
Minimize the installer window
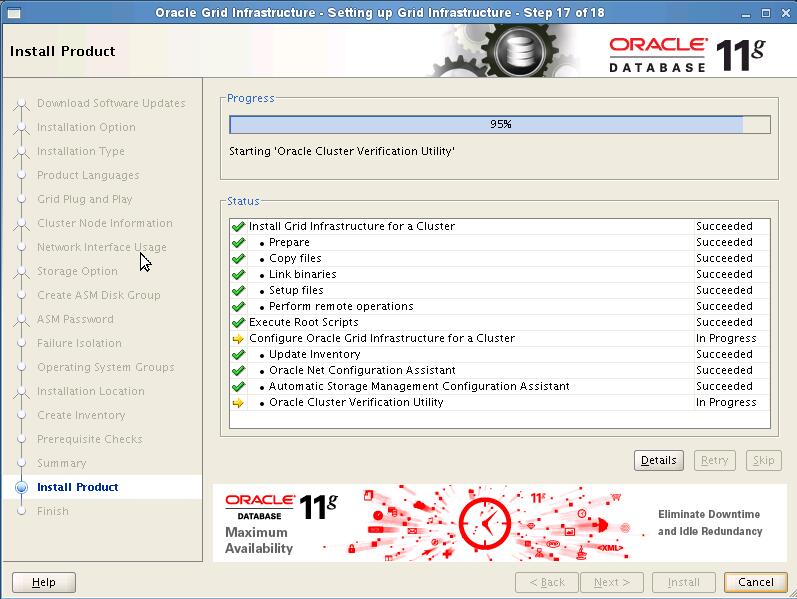point(746,13)
